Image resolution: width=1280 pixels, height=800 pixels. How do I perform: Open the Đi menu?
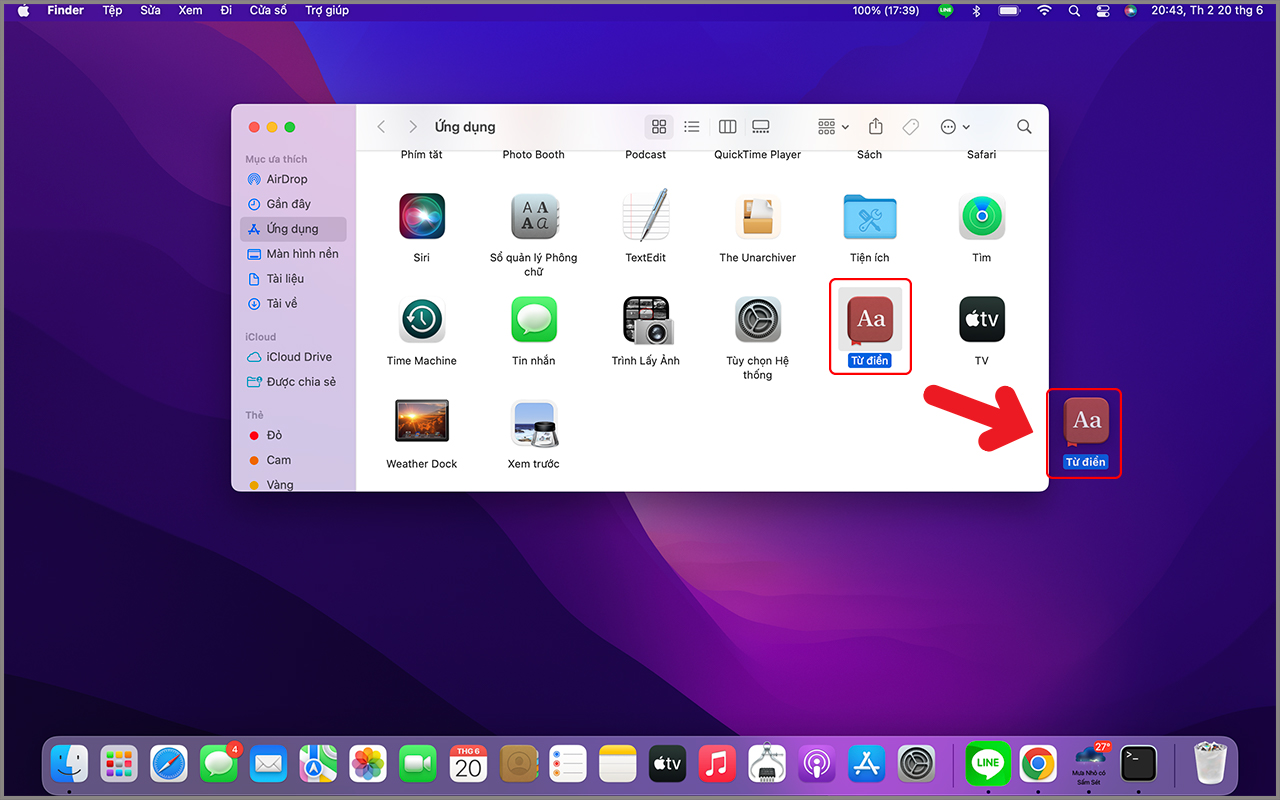(x=226, y=11)
